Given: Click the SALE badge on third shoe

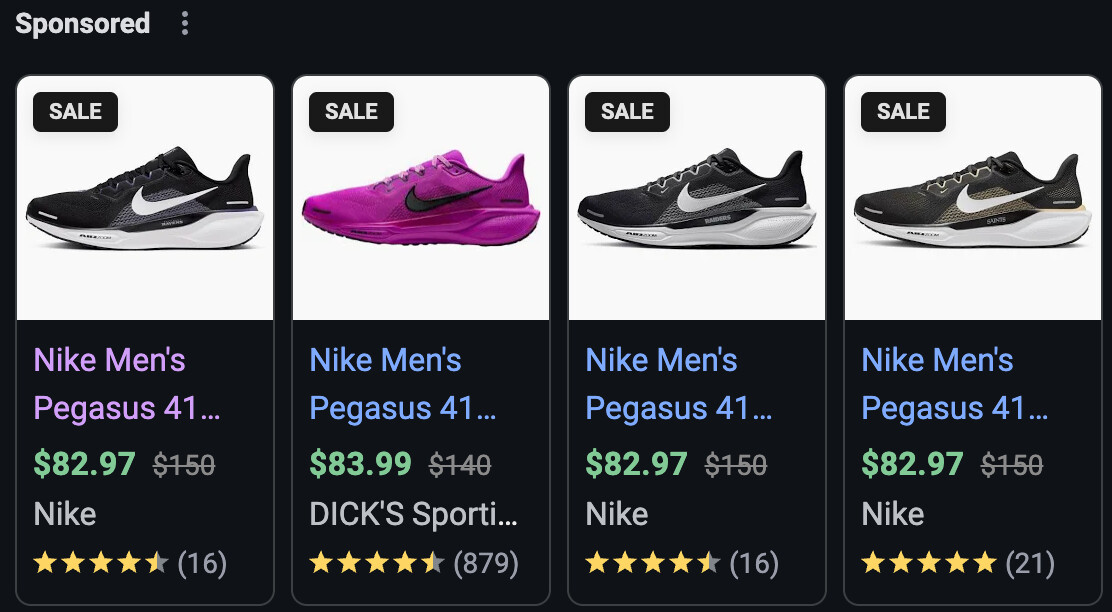Looking at the screenshot, I should (628, 112).
